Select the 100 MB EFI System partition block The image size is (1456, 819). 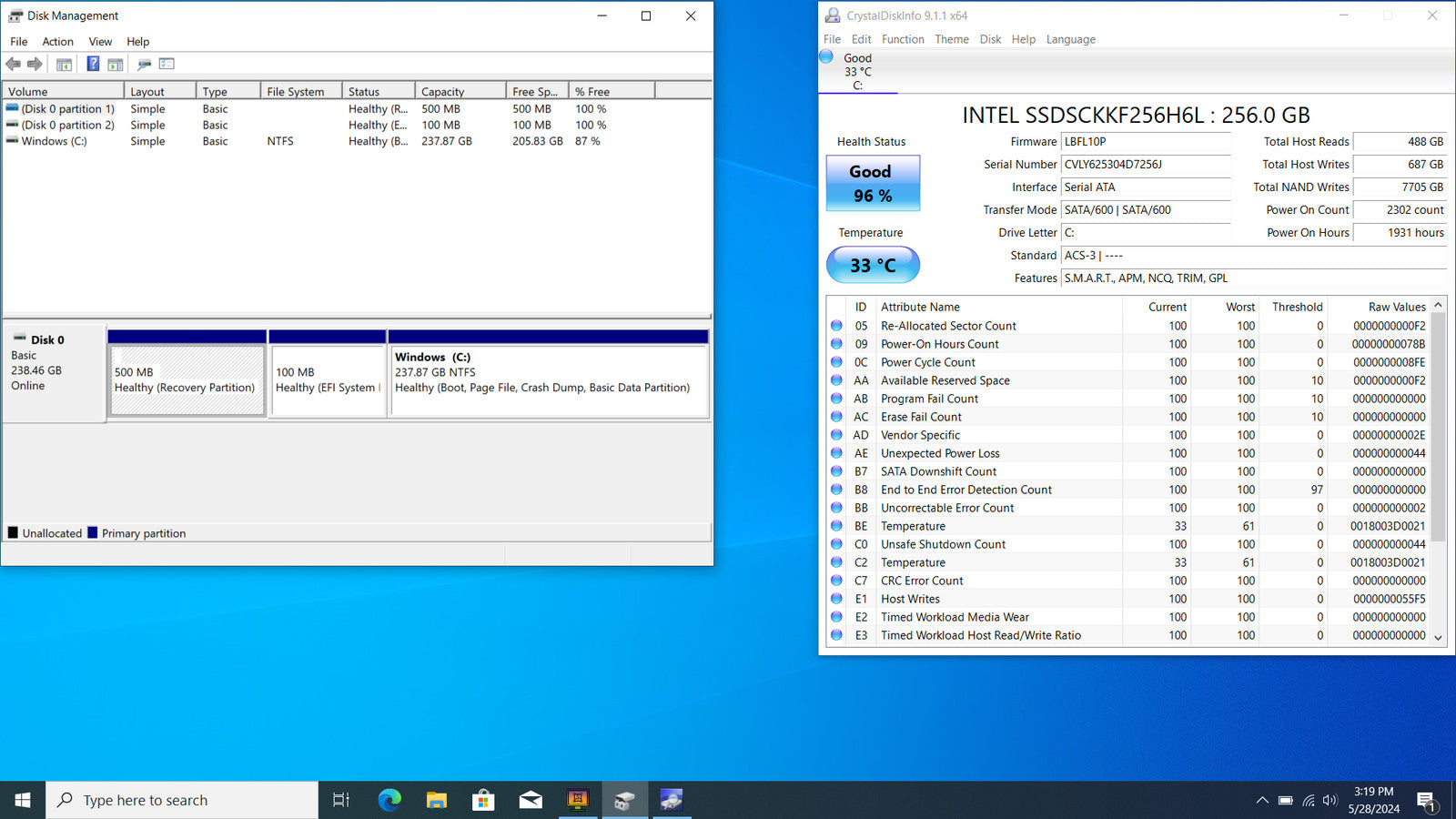[x=328, y=380]
